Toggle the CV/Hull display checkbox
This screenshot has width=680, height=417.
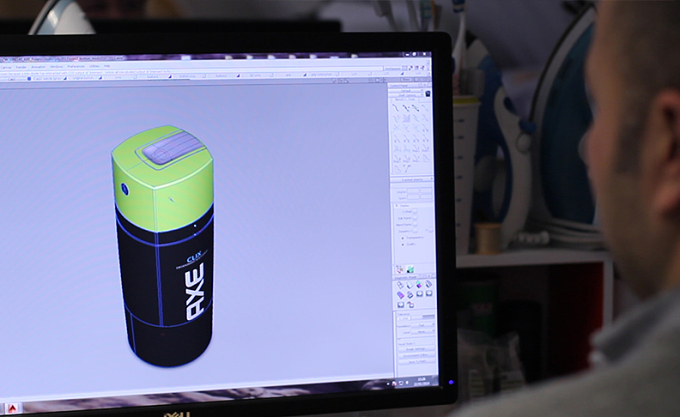pyautogui.click(x=415, y=211)
